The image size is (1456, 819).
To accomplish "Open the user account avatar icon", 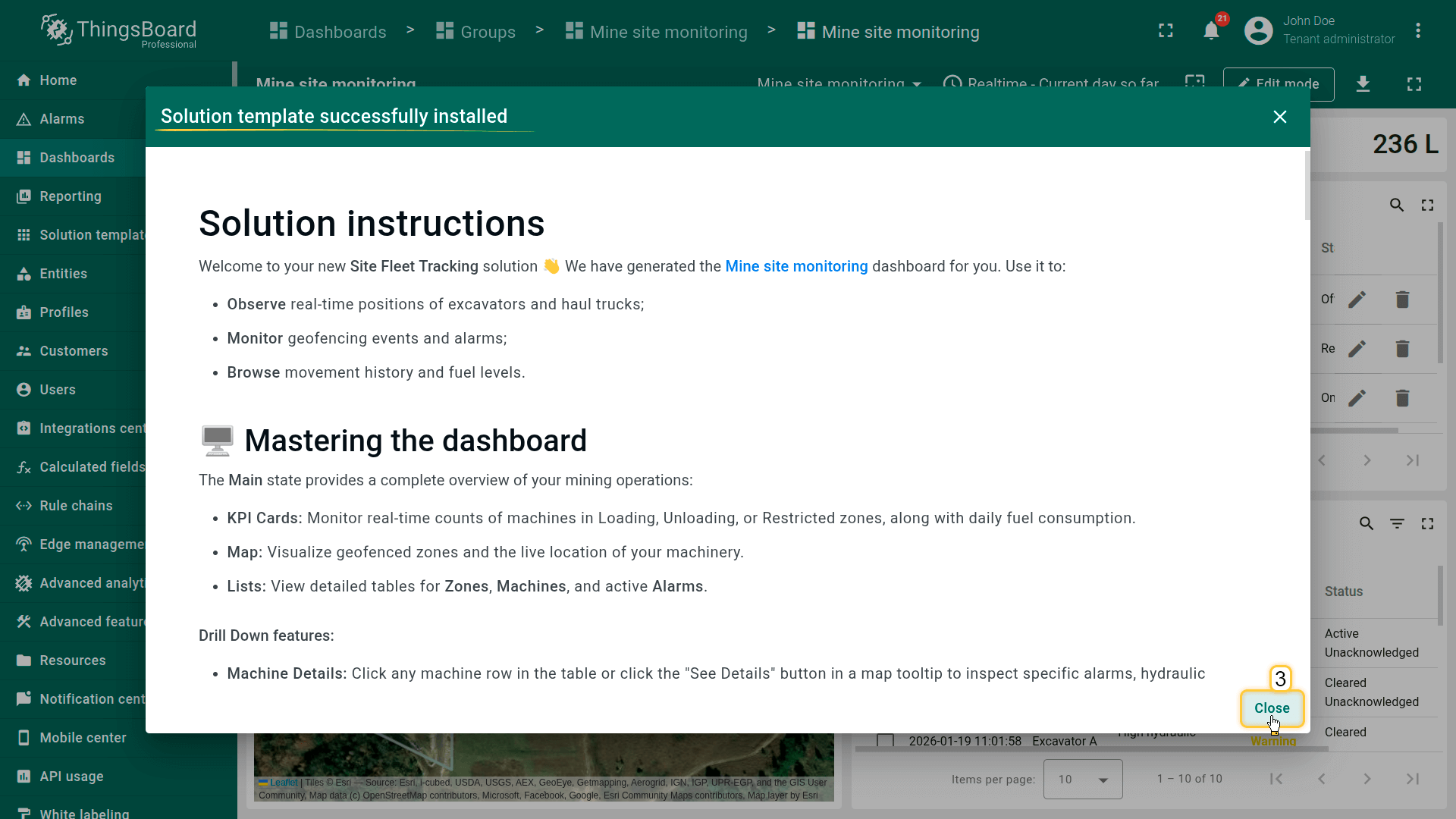I will pyautogui.click(x=1258, y=31).
